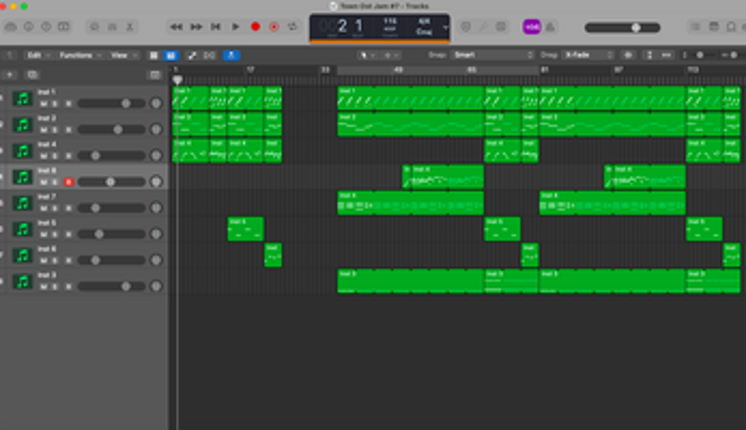
Task: Open the Library icon in the control bar
Action: click(x=10, y=27)
